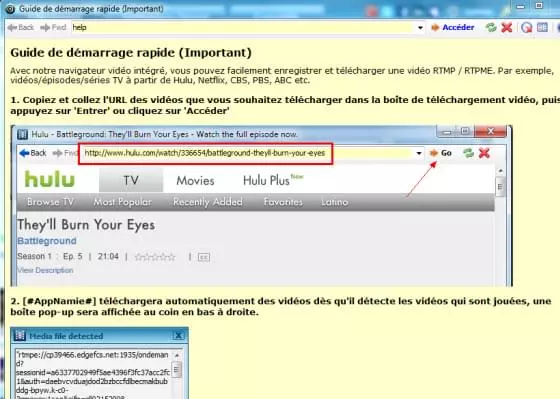Viewport: 560px width, 399px height.
Task: Click the heading 'Guide de démarrage rapide (Important)'
Action: pos(131,53)
